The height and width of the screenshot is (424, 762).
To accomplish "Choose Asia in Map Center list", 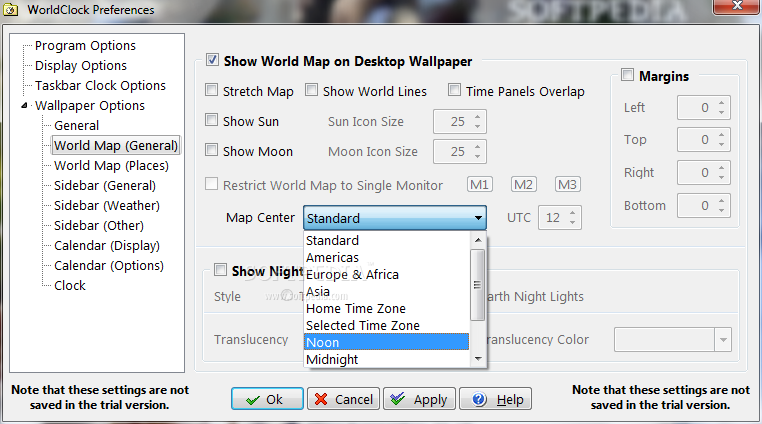I will pyautogui.click(x=387, y=291).
